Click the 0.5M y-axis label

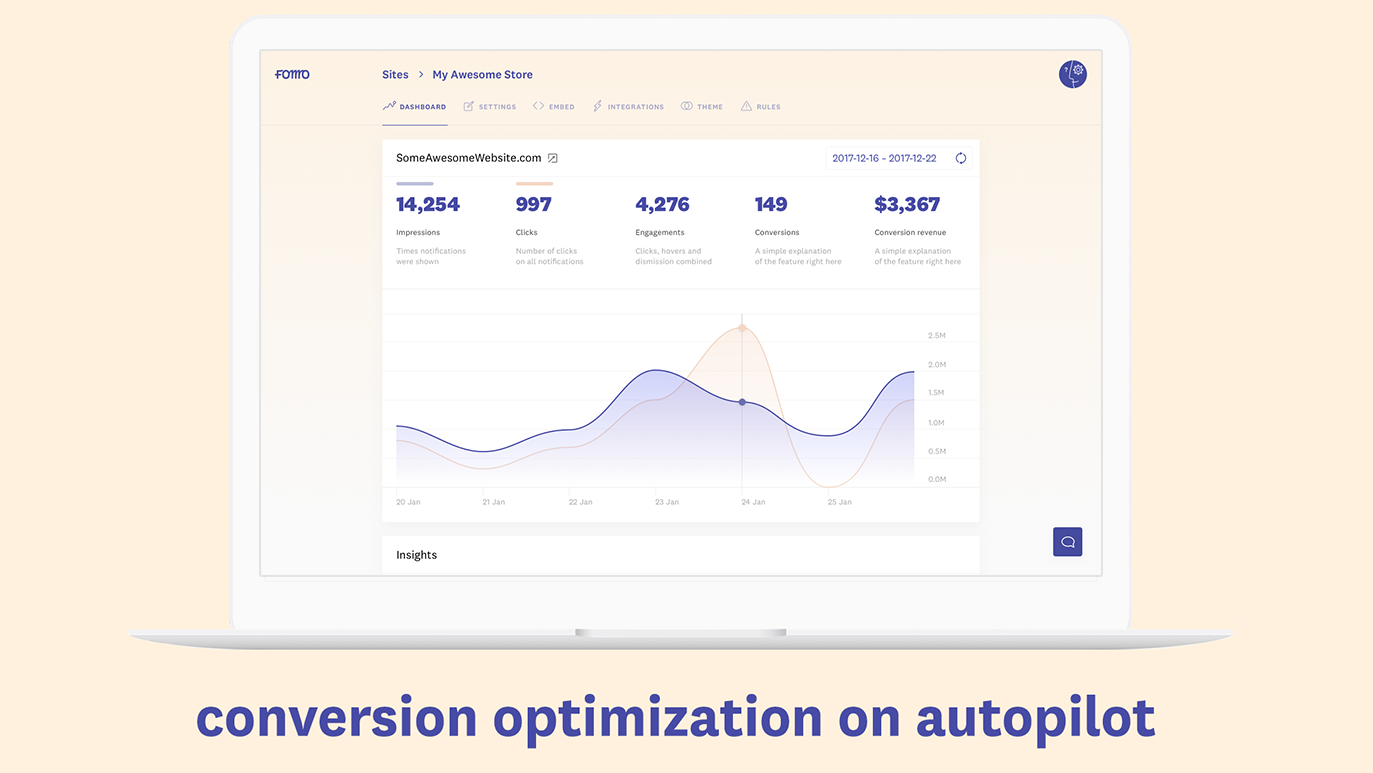coord(937,451)
